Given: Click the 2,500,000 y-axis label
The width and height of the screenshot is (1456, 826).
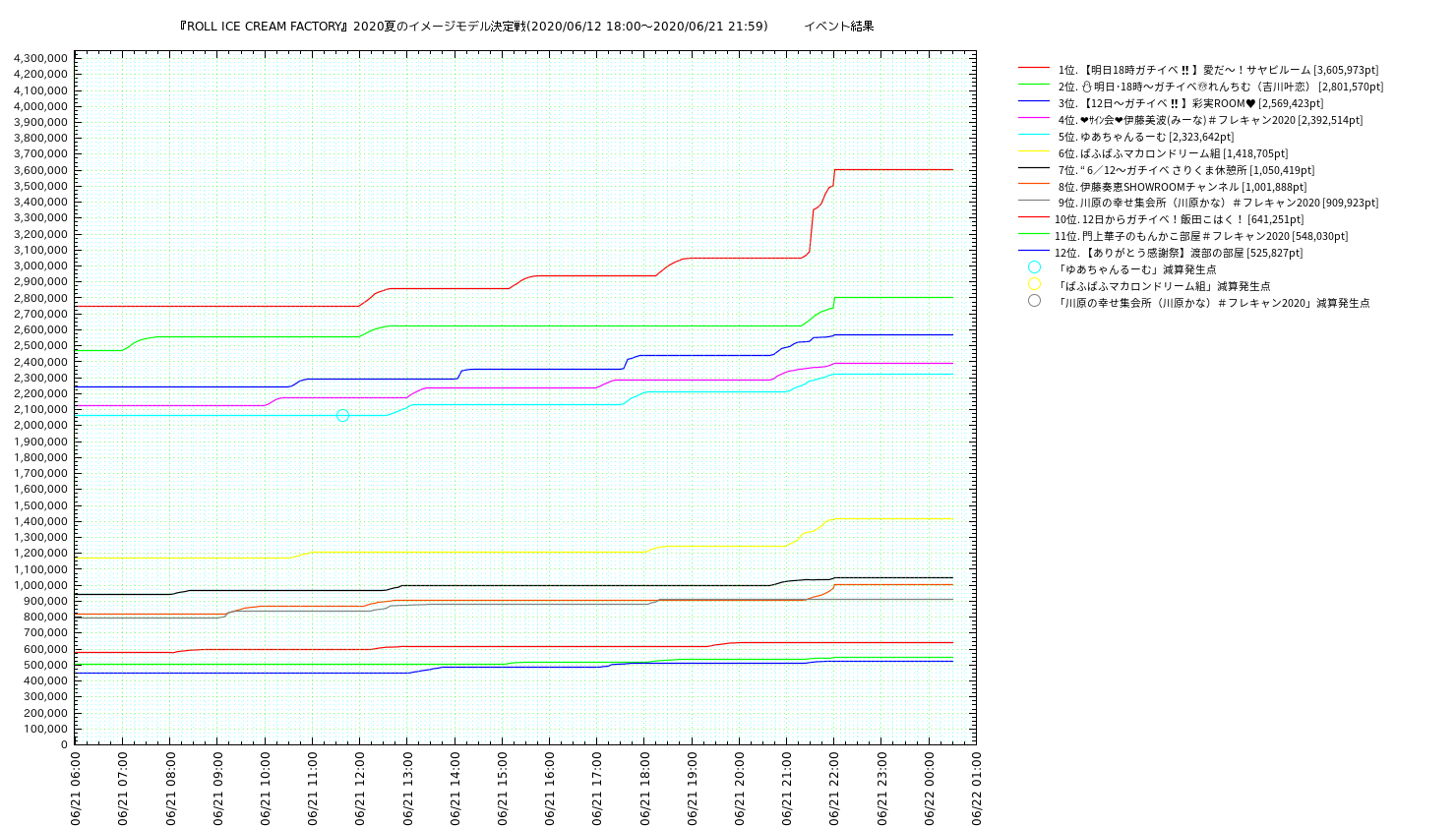Looking at the screenshot, I should [x=40, y=346].
